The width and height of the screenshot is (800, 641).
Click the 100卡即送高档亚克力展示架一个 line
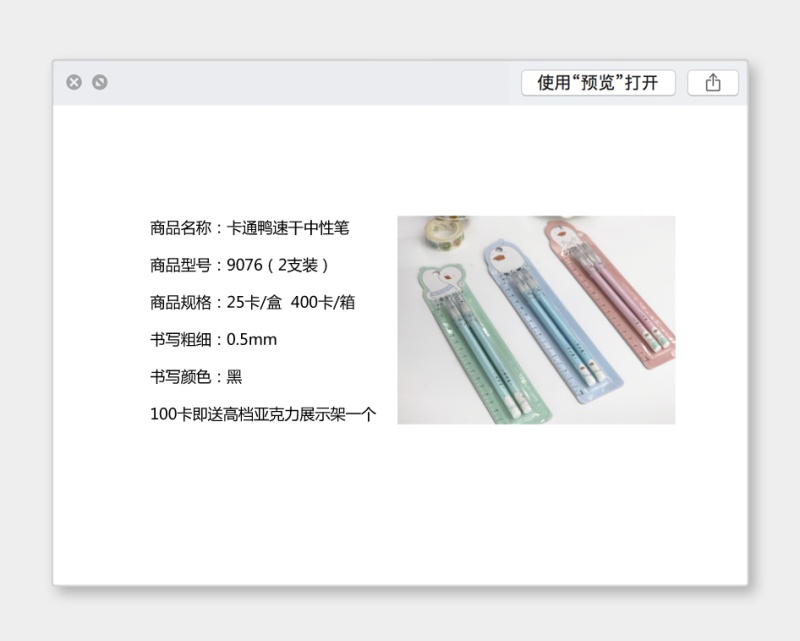tap(263, 414)
